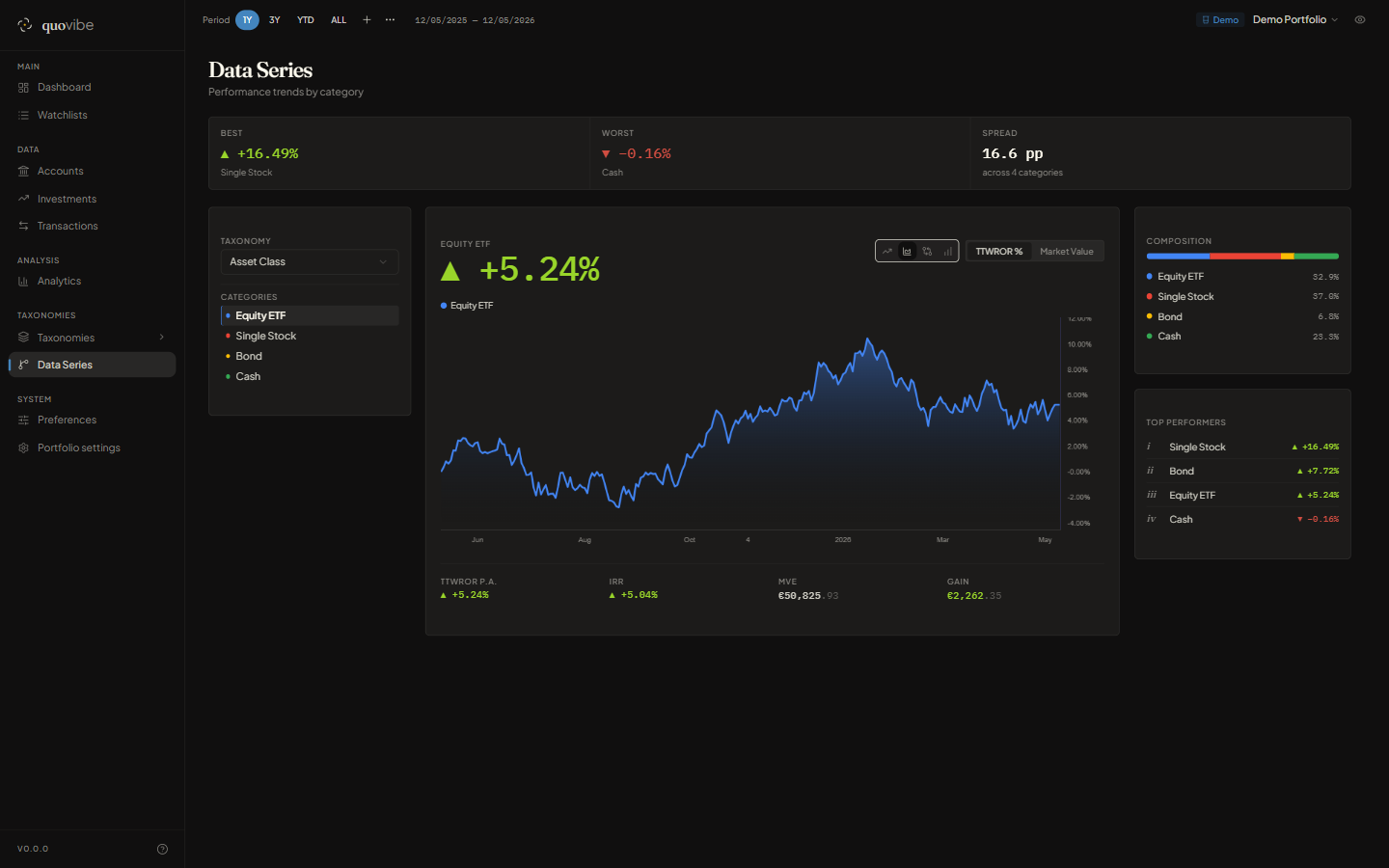Add custom period with plus icon
Viewport: 1389px width, 868px height.
367,19
